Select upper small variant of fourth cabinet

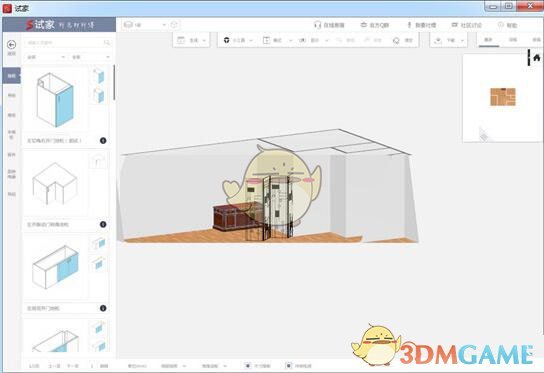pyautogui.click(x=99, y=327)
